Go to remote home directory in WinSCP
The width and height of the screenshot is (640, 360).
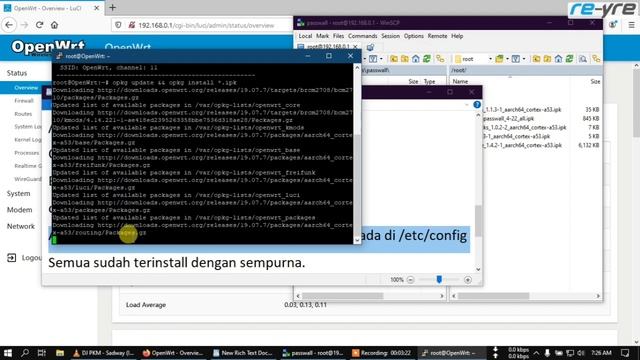click(x=558, y=59)
